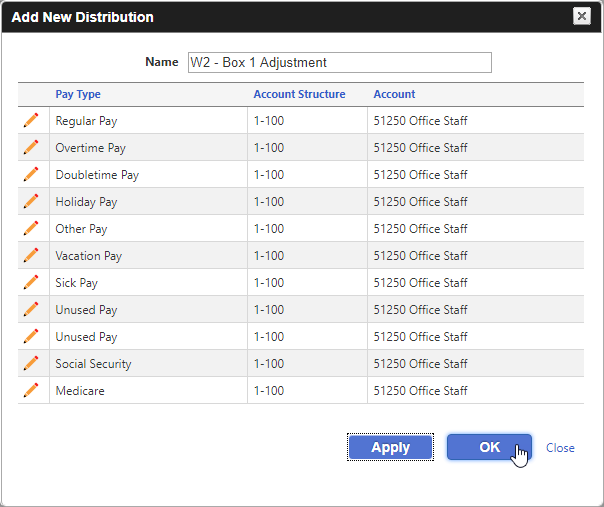This screenshot has height=507, width=604.
Task: Click pencil icon next to Medicare
Action: [31, 390]
